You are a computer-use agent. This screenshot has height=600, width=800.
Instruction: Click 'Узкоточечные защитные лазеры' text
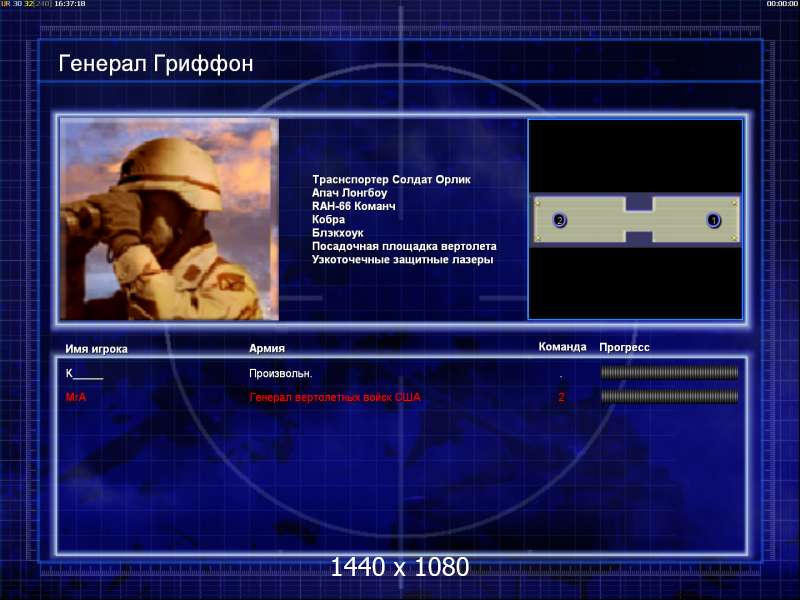[403, 260]
